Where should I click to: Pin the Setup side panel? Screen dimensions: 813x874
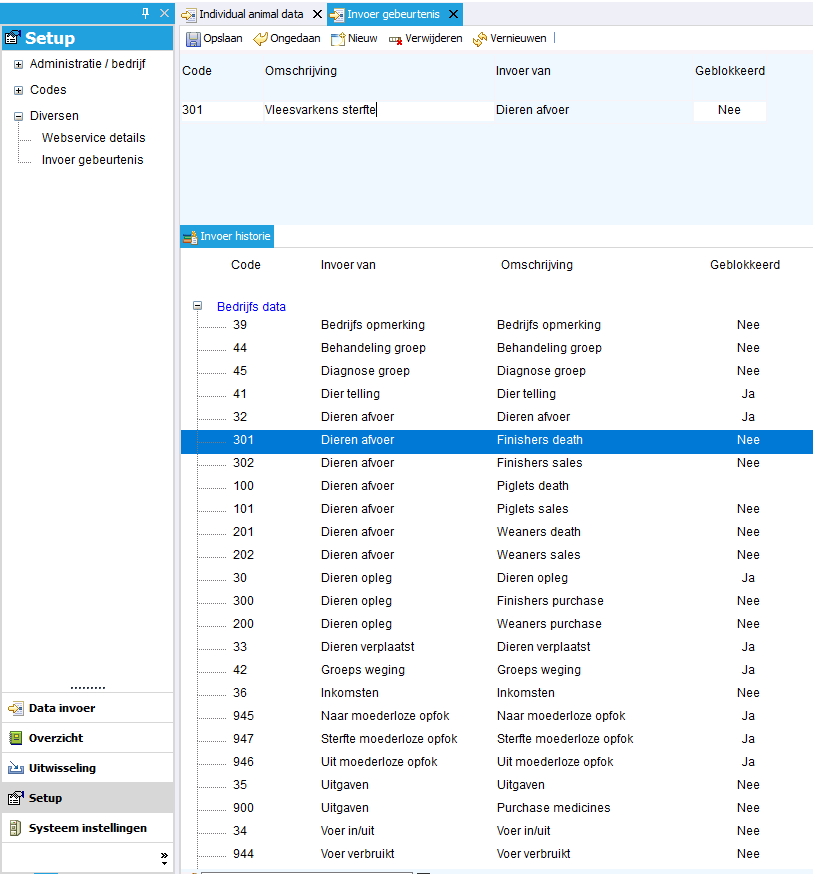point(145,13)
